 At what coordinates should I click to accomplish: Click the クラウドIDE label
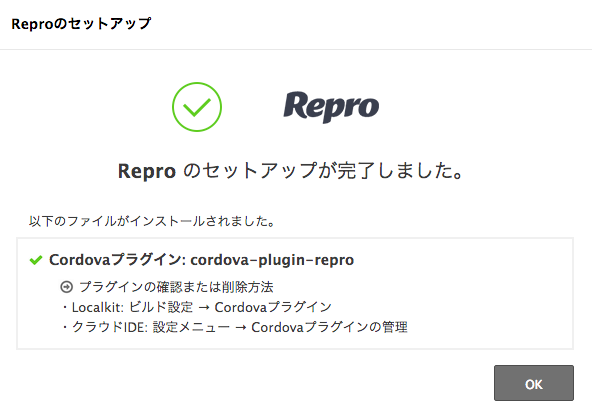[109, 327]
